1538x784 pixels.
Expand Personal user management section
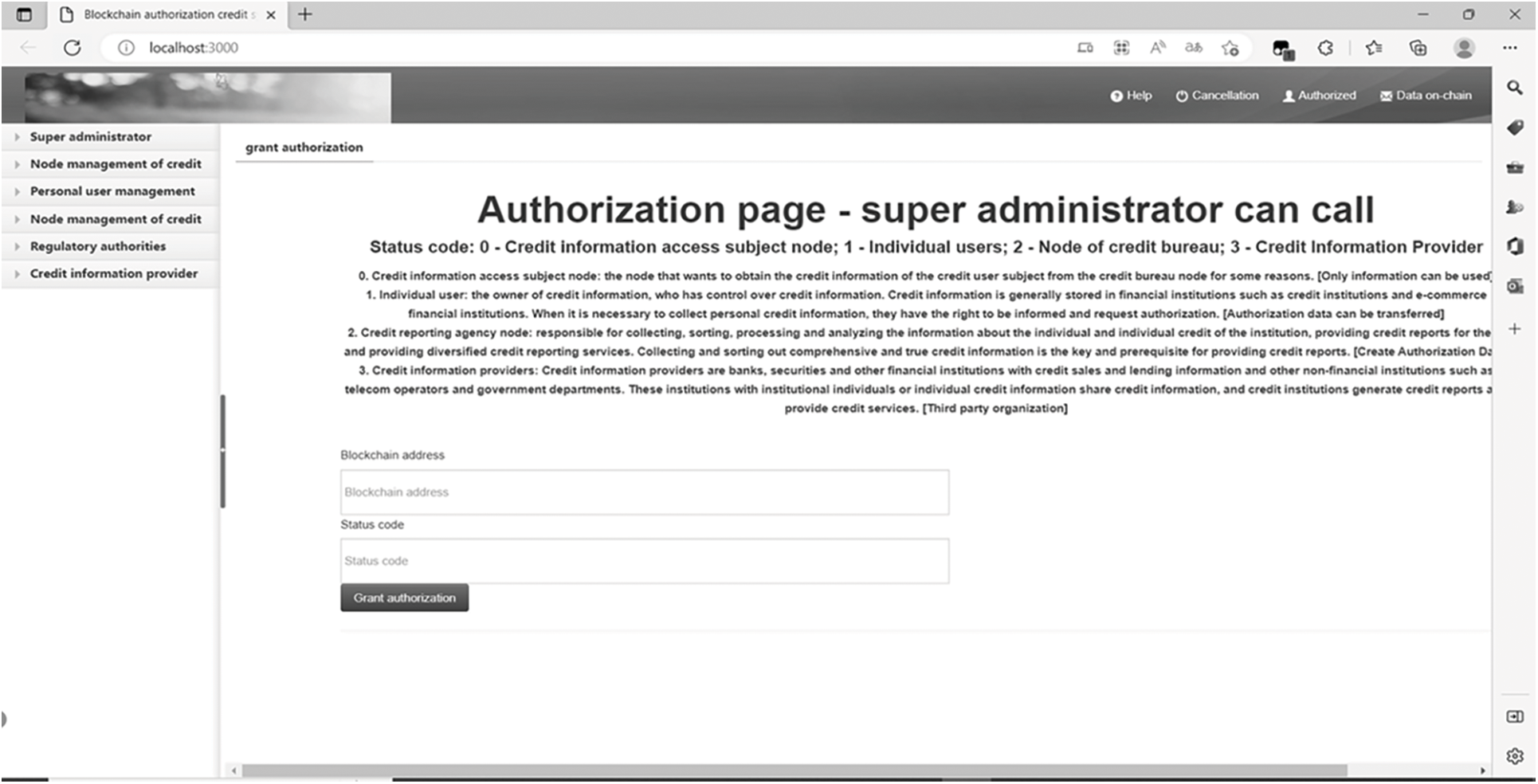(112, 191)
